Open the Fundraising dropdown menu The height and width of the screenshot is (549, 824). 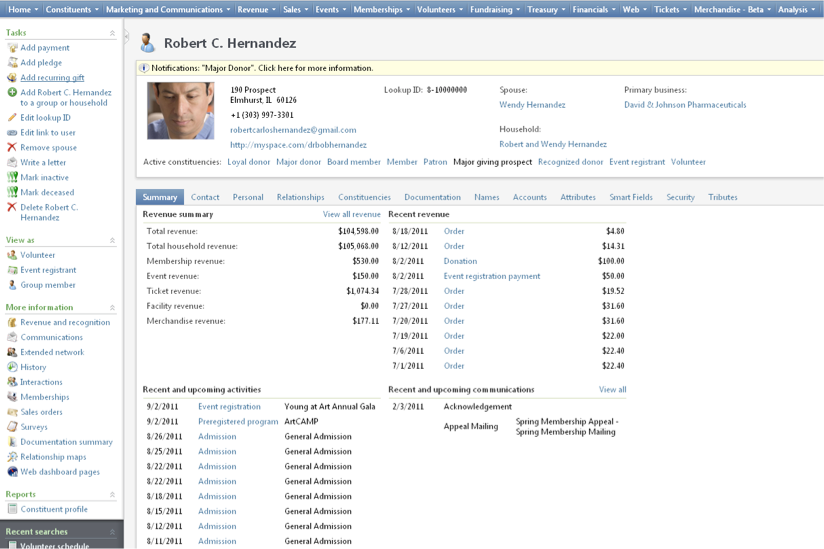[x=495, y=9]
